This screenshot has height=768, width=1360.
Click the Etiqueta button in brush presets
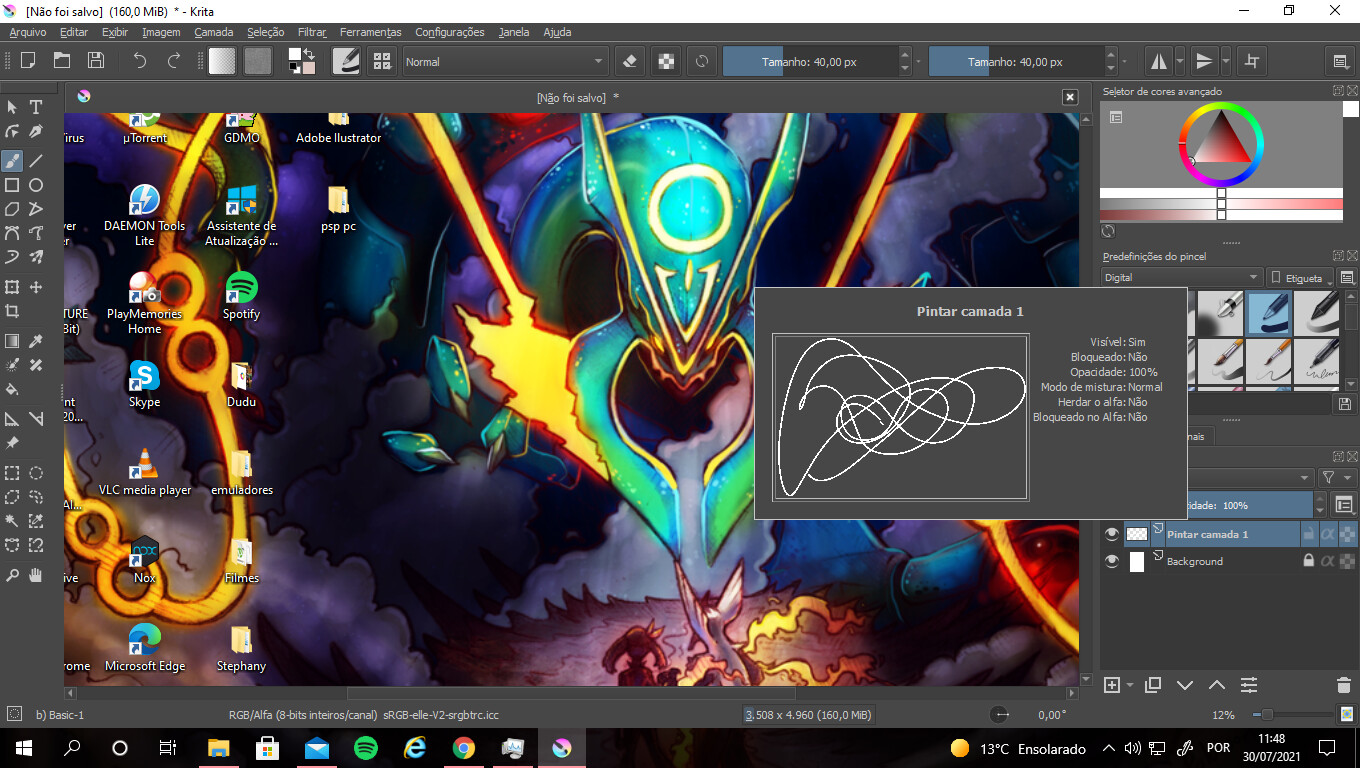click(1297, 278)
